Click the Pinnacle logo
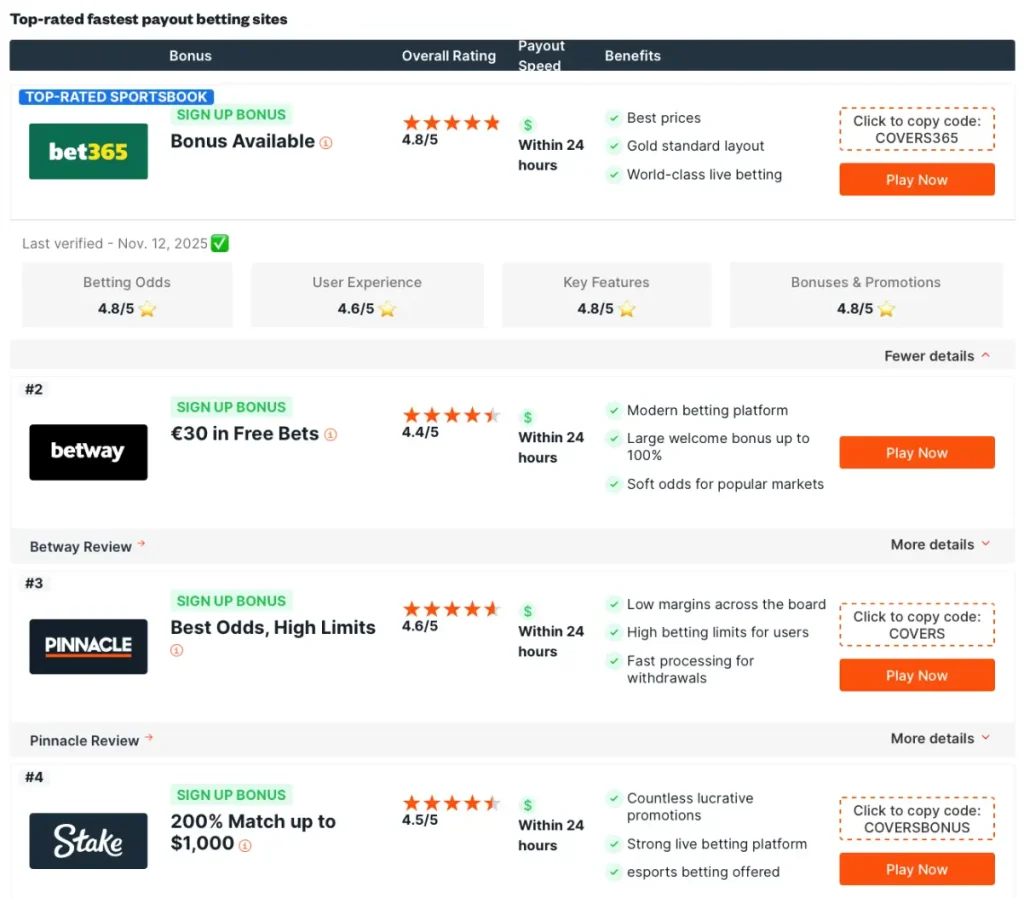The width and height of the screenshot is (1024, 898). [88, 646]
